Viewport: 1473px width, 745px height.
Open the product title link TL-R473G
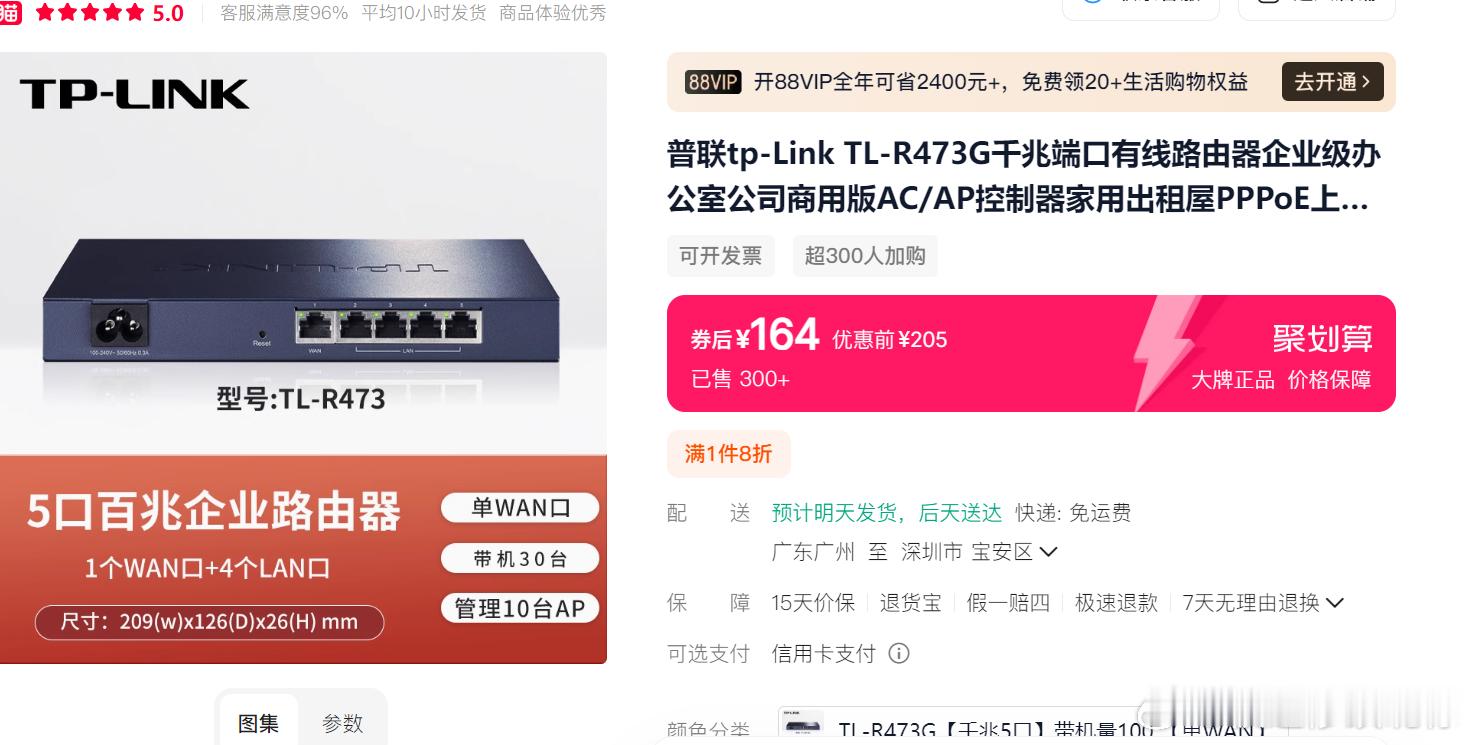1024,176
